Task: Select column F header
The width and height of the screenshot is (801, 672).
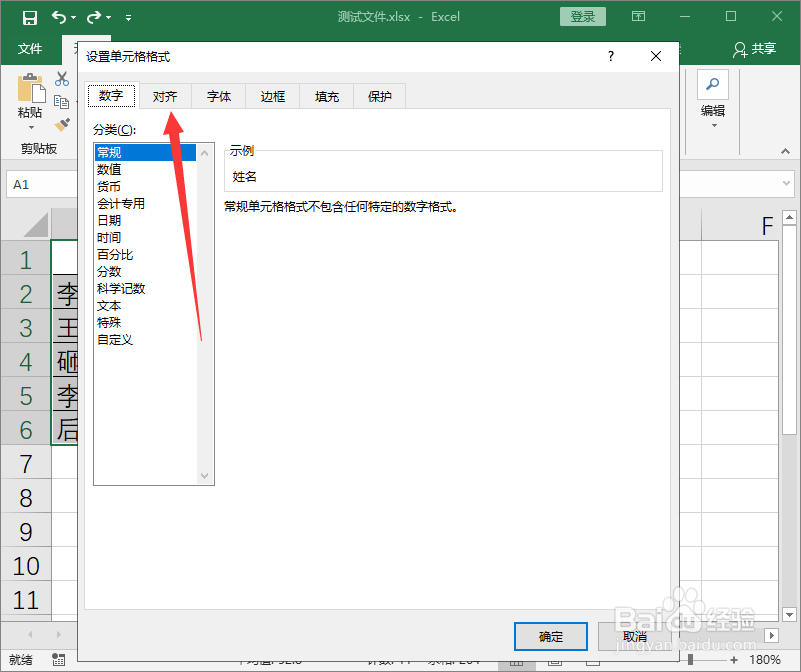Action: click(x=741, y=225)
